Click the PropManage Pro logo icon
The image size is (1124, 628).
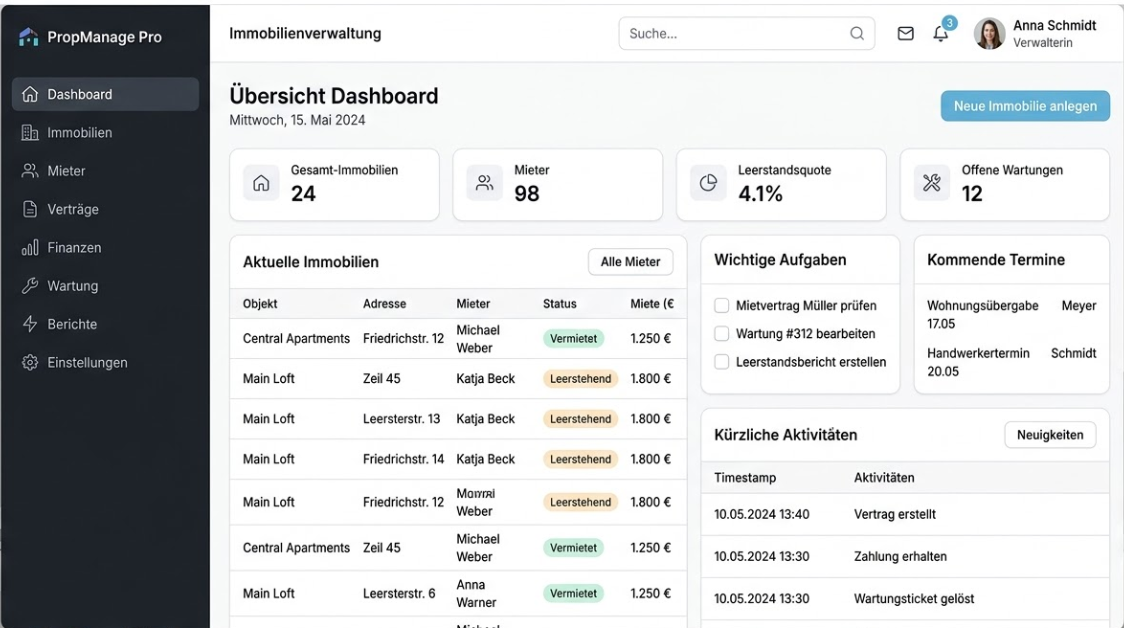pos(29,37)
